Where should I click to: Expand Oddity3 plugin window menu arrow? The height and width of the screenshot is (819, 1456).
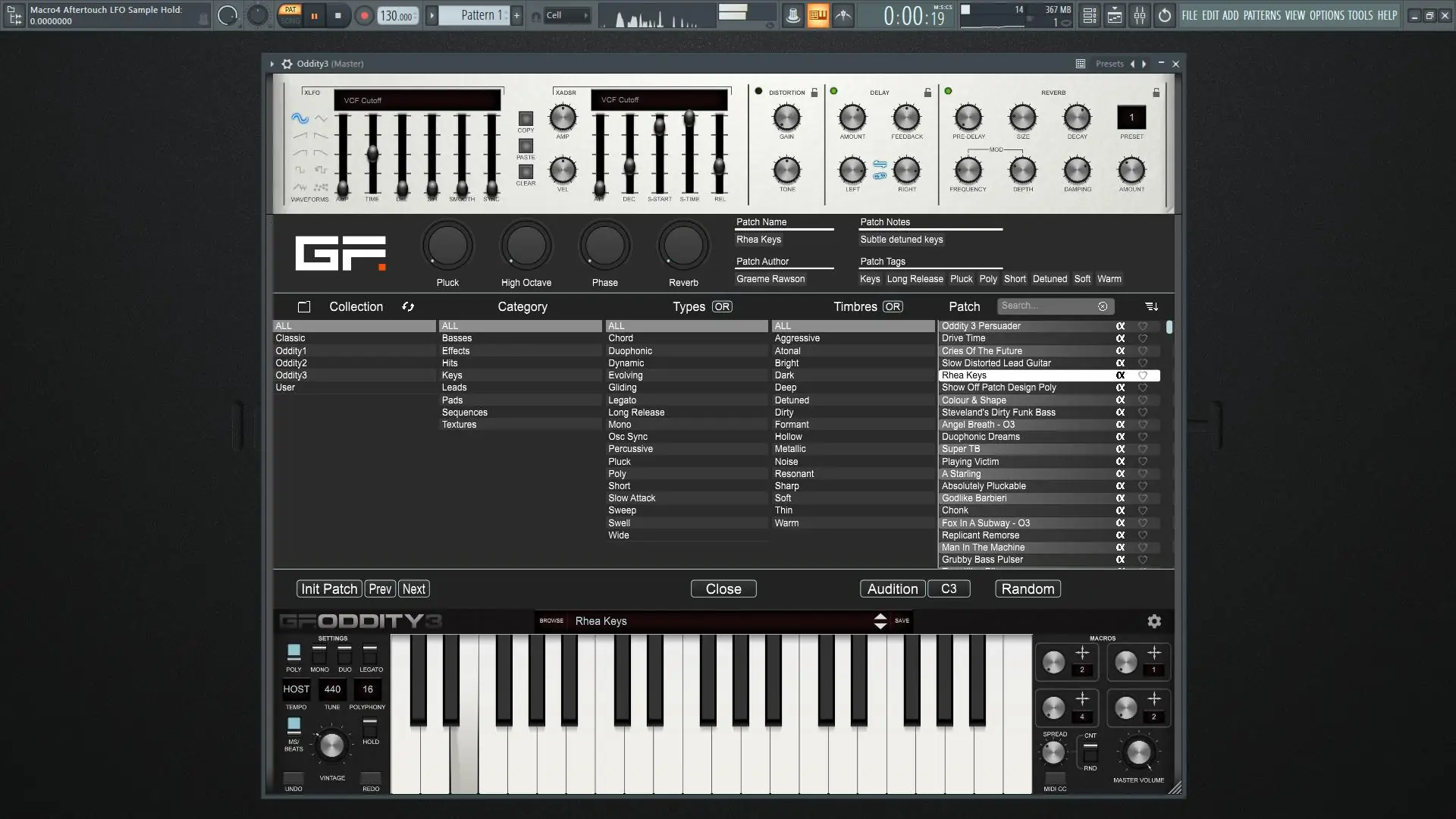tap(271, 64)
